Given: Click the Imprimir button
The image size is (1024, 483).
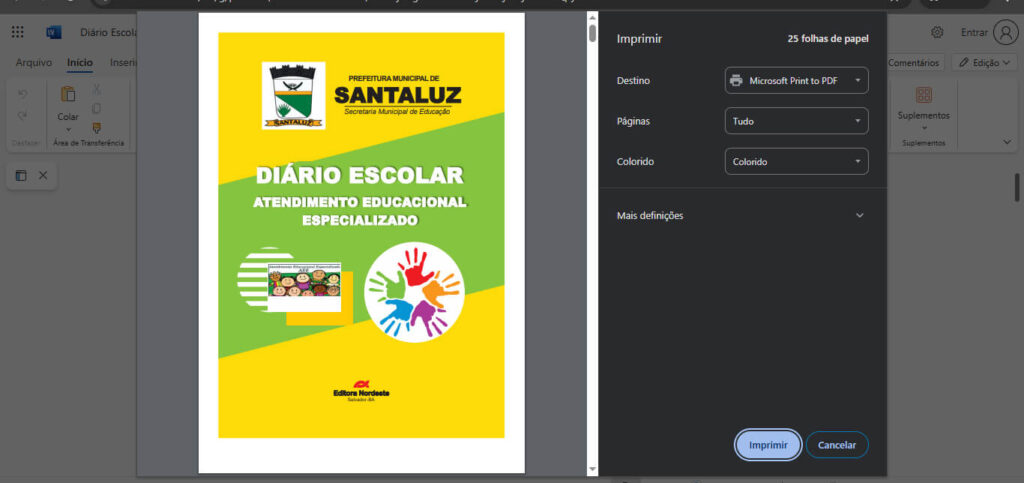Looking at the screenshot, I should tap(768, 445).
